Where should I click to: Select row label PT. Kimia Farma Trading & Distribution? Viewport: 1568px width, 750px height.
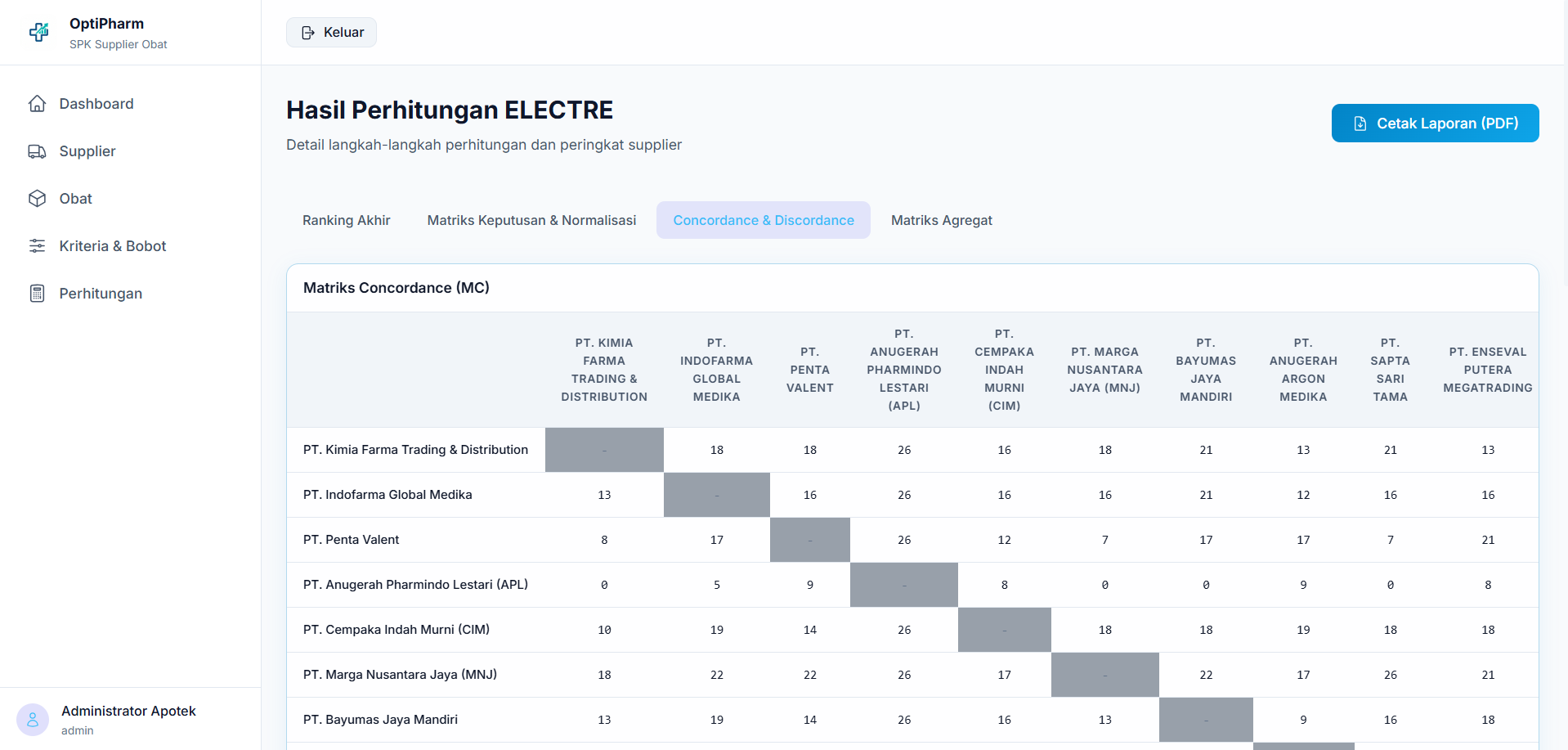(415, 450)
